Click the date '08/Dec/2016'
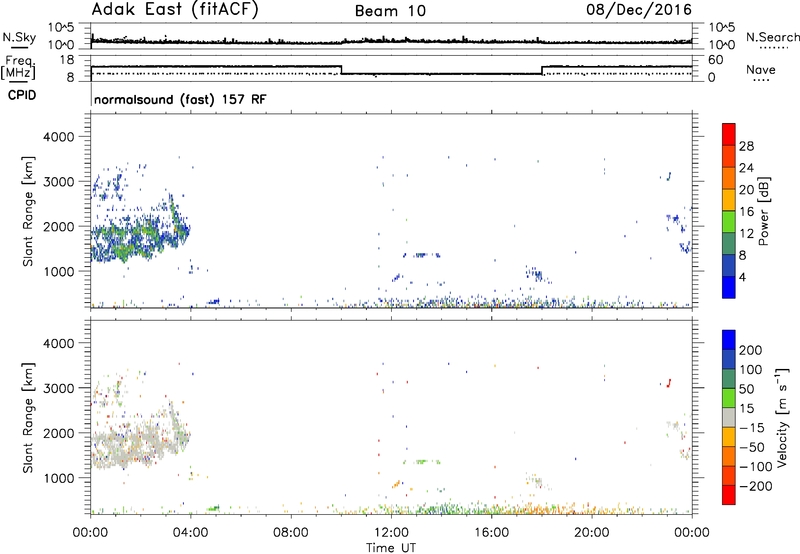 point(639,10)
